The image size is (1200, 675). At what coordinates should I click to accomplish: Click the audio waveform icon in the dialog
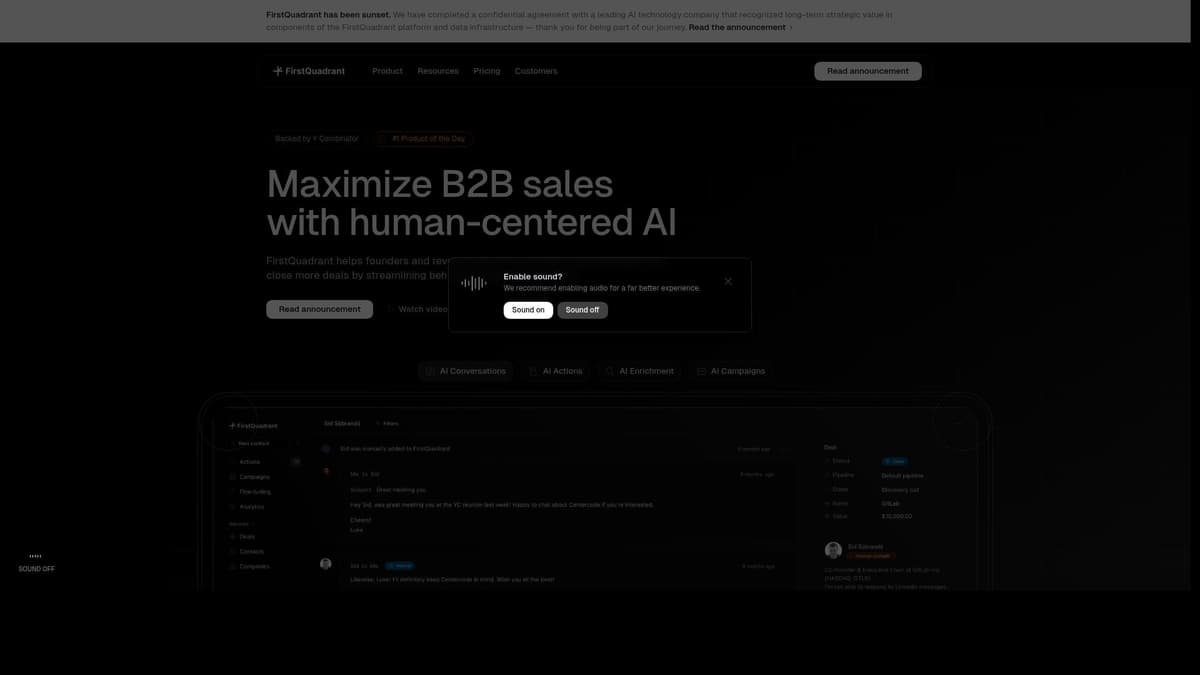[474, 283]
